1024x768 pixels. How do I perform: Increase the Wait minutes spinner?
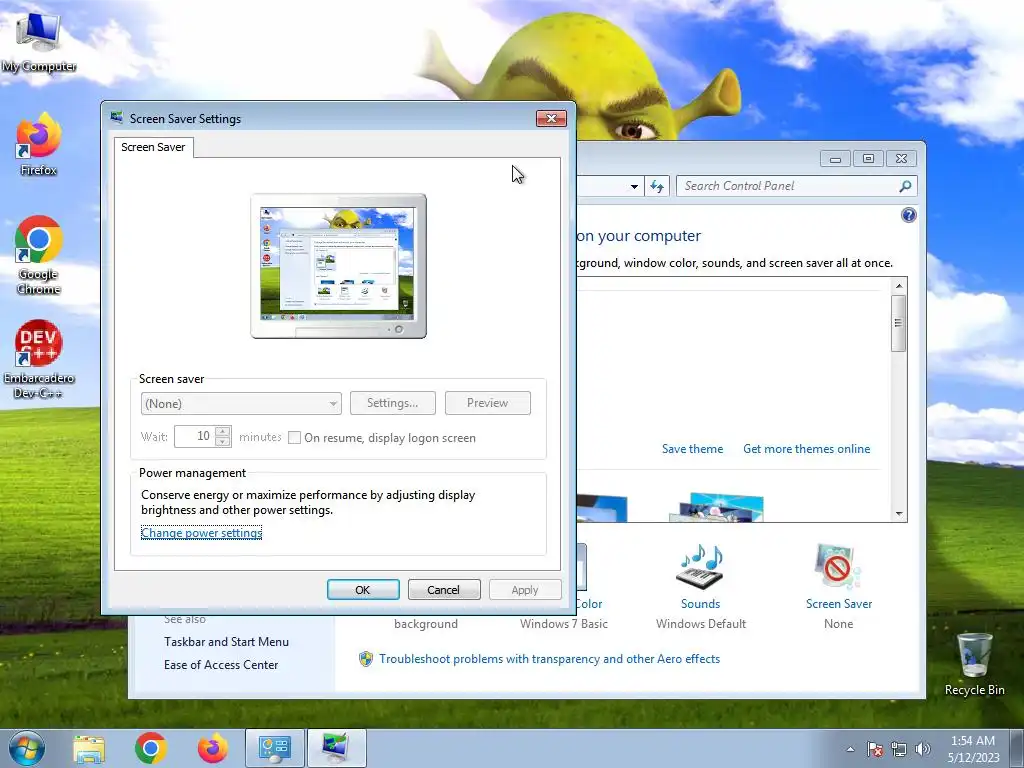pyautogui.click(x=223, y=431)
